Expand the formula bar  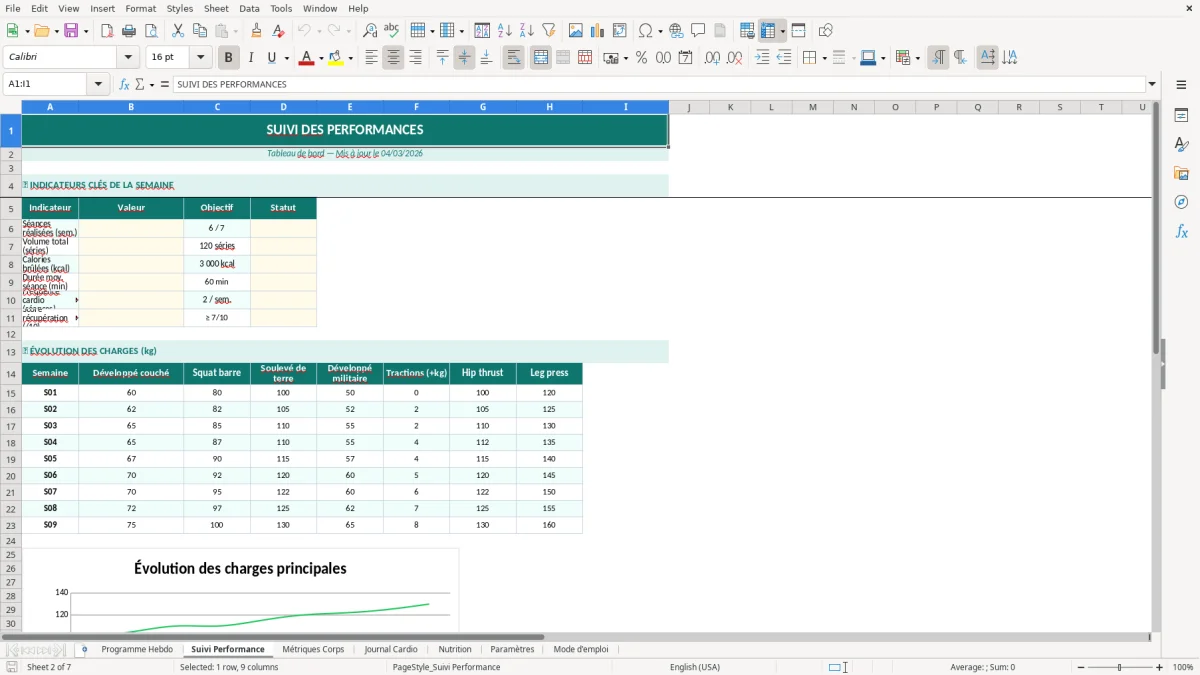(1152, 84)
